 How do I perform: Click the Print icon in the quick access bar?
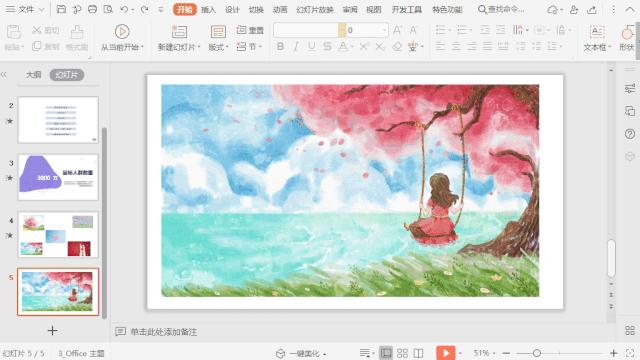93,9
